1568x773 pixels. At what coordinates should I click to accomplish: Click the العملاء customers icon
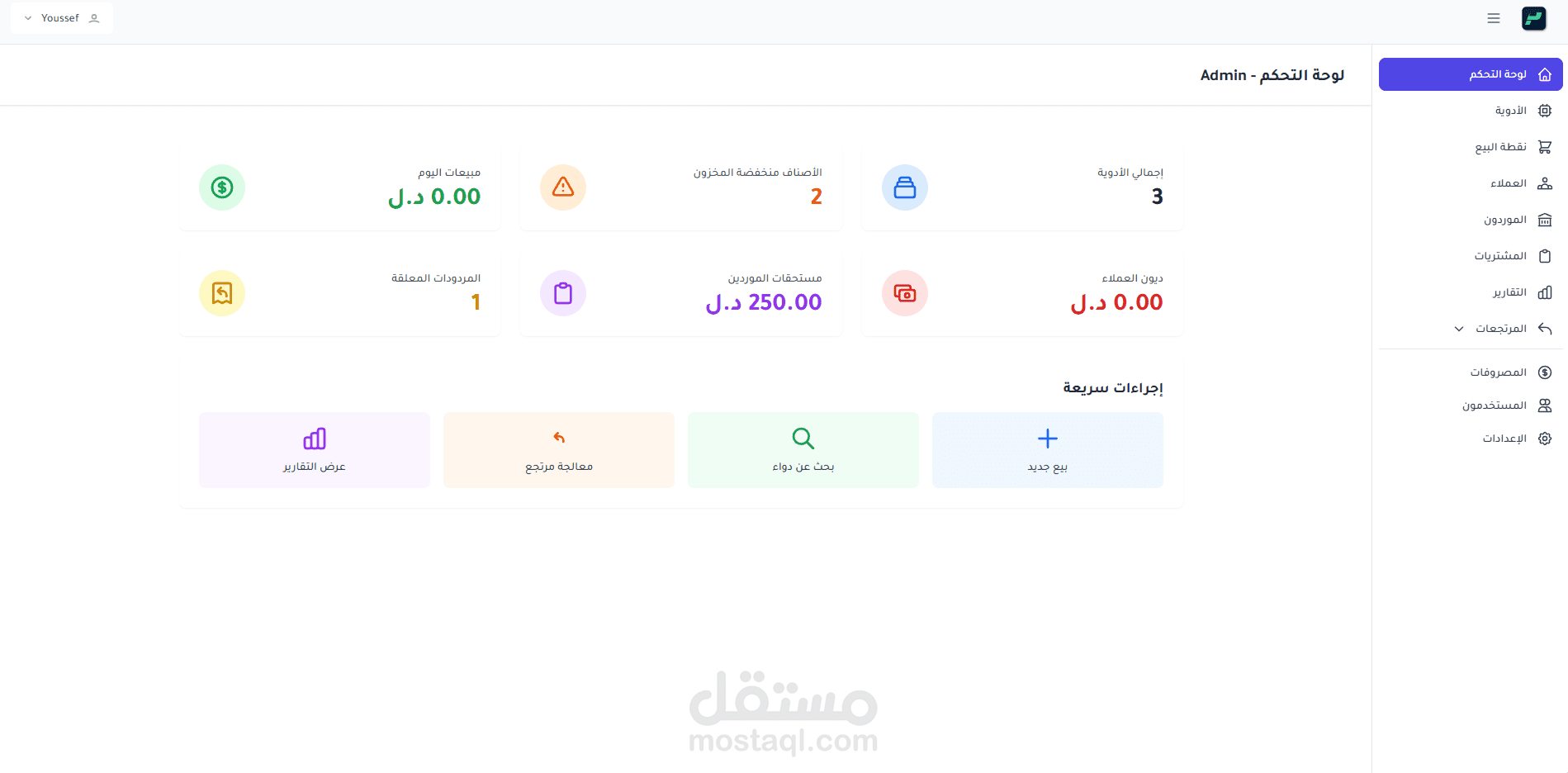(1544, 183)
